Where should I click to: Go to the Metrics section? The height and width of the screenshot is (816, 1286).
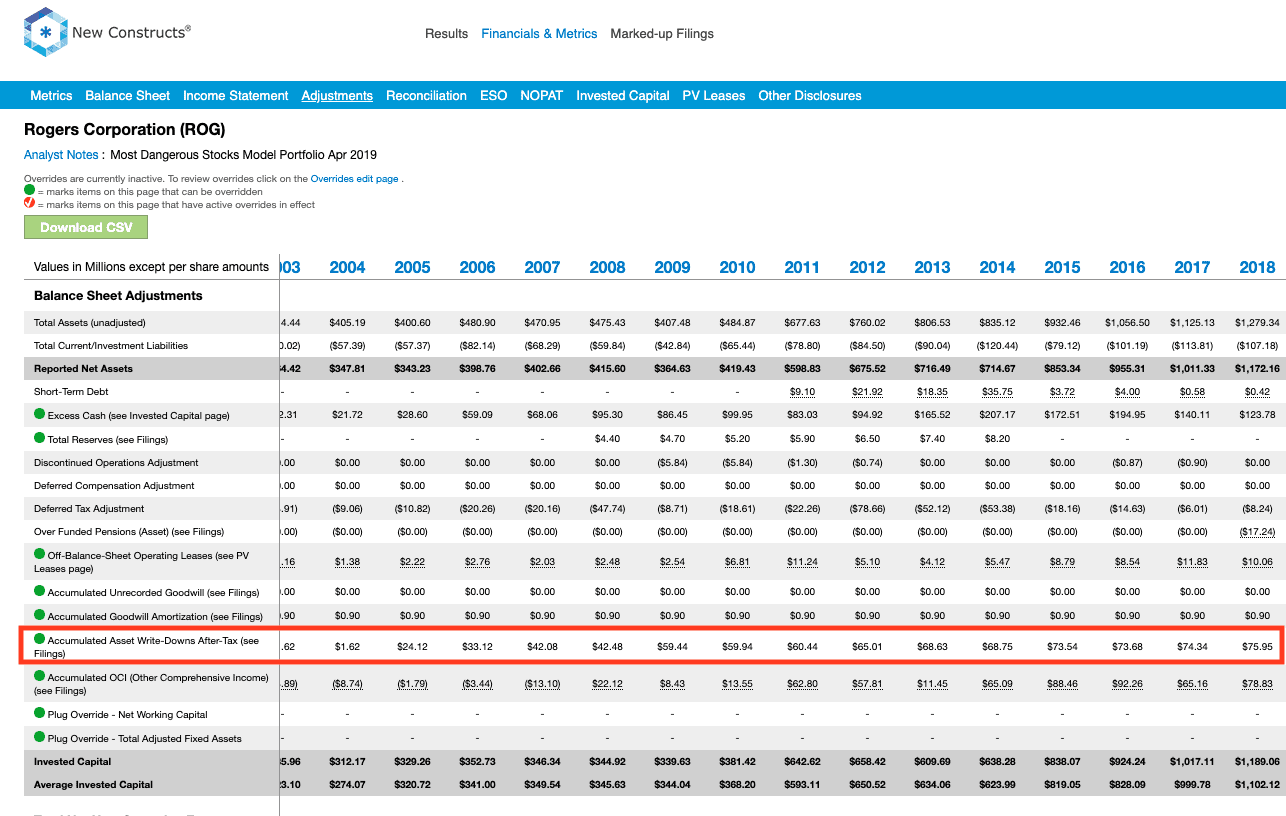(x=51, y=96)
